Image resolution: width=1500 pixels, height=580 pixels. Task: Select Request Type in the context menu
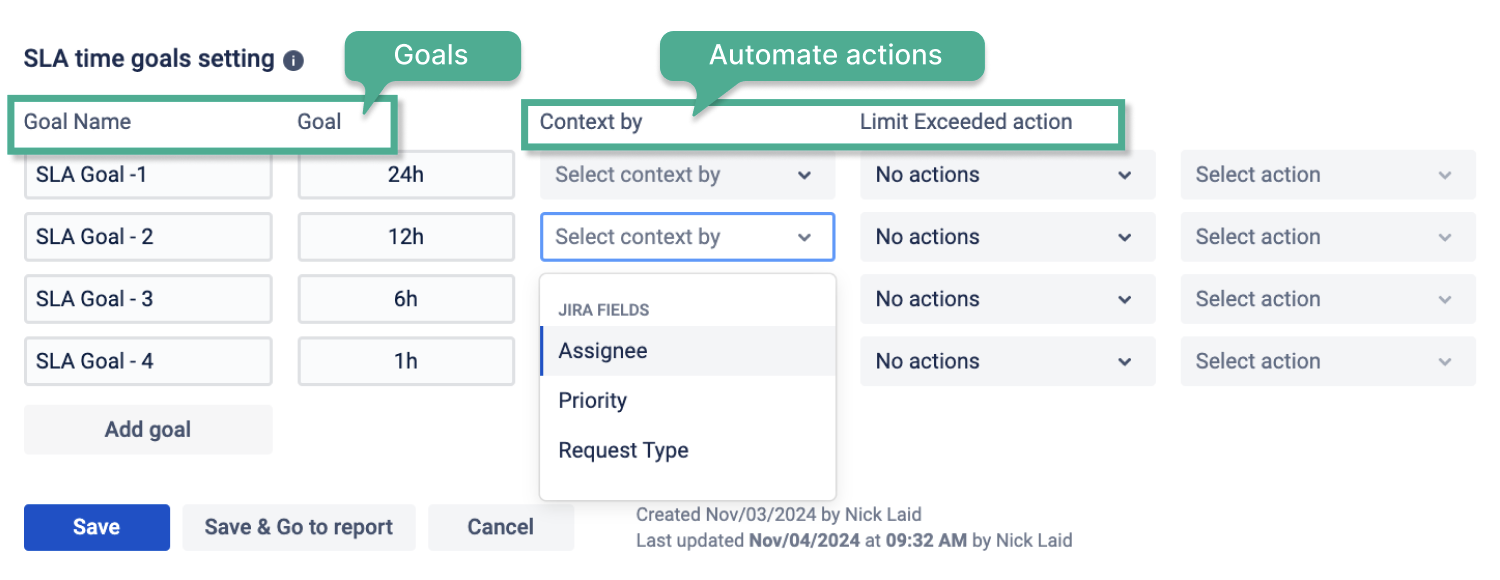(x=623, y=451)
